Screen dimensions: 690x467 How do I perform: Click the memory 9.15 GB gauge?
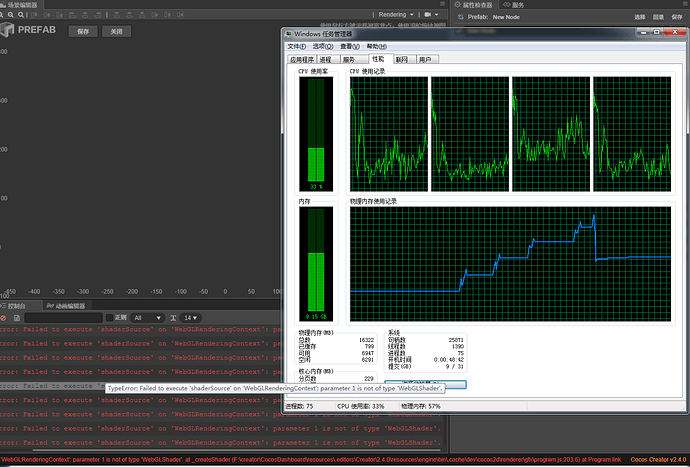tap(316, 264)
